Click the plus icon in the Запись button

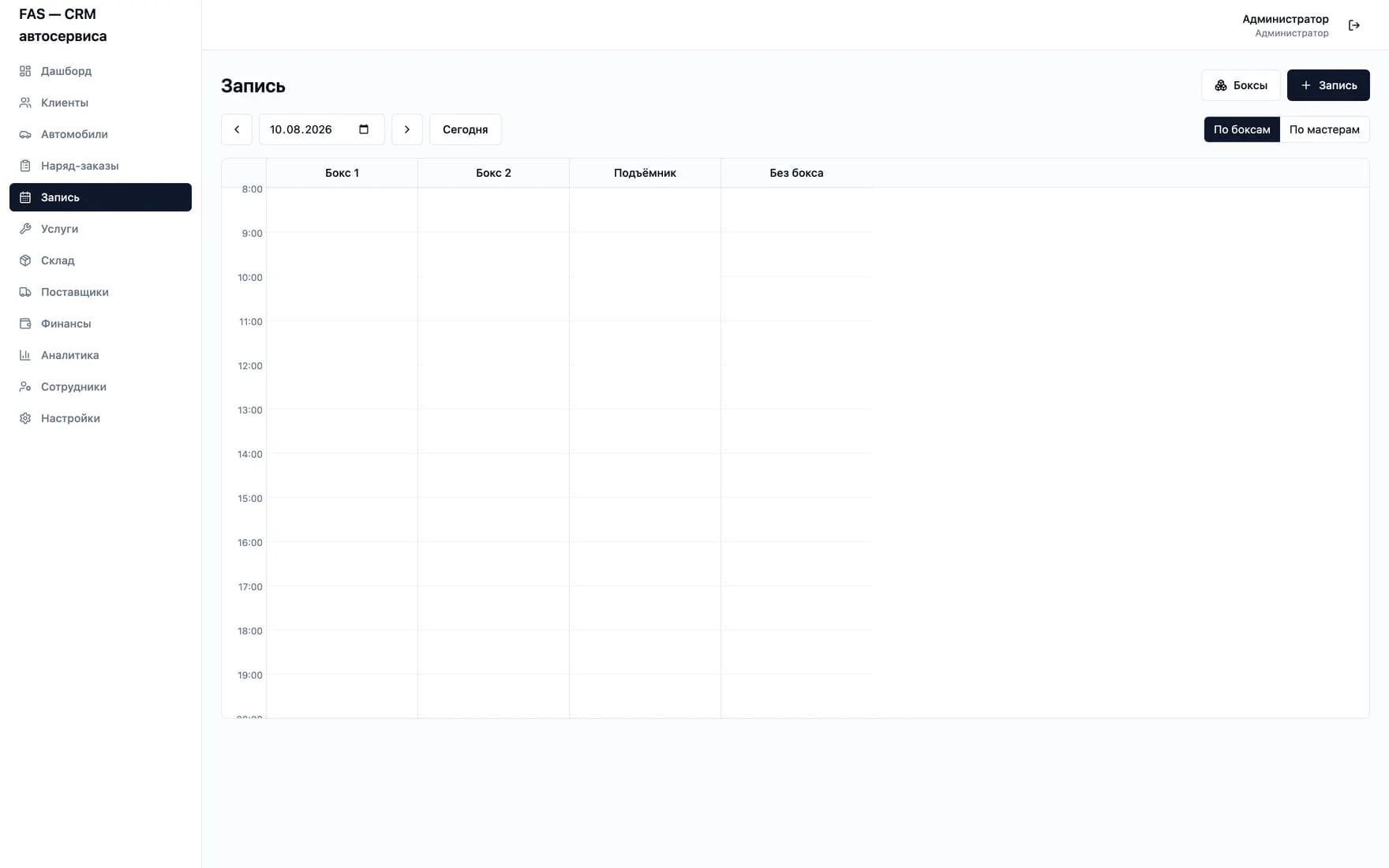pyautogui.click(x=1306, y=85)
